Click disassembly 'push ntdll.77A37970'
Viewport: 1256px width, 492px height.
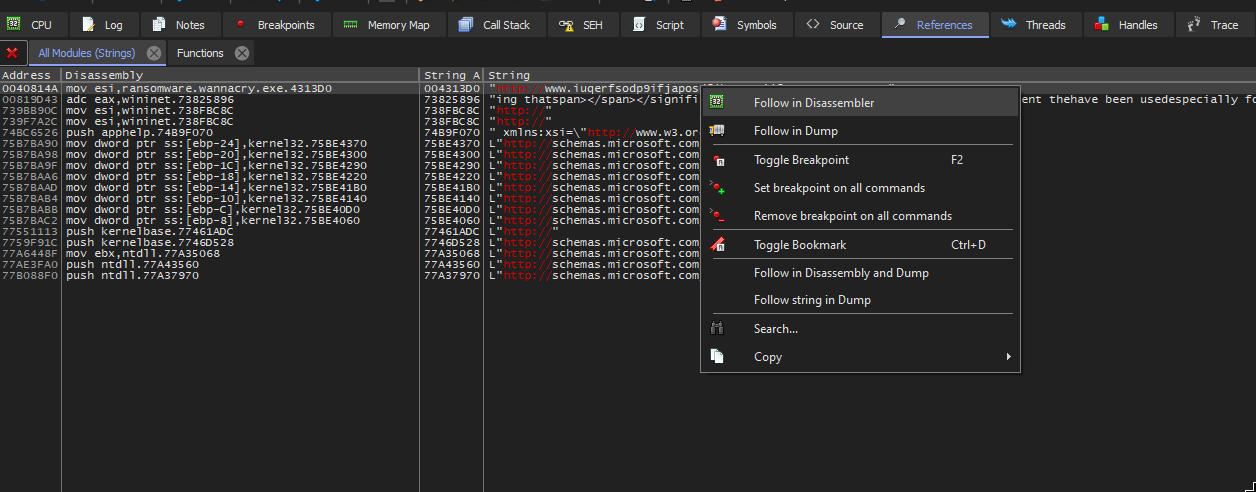(x=132, y=275)
